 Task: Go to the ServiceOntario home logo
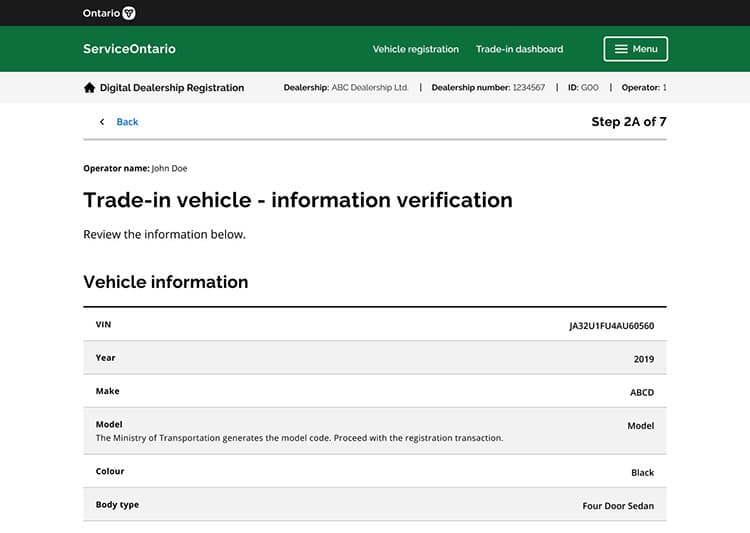(129, 49)
